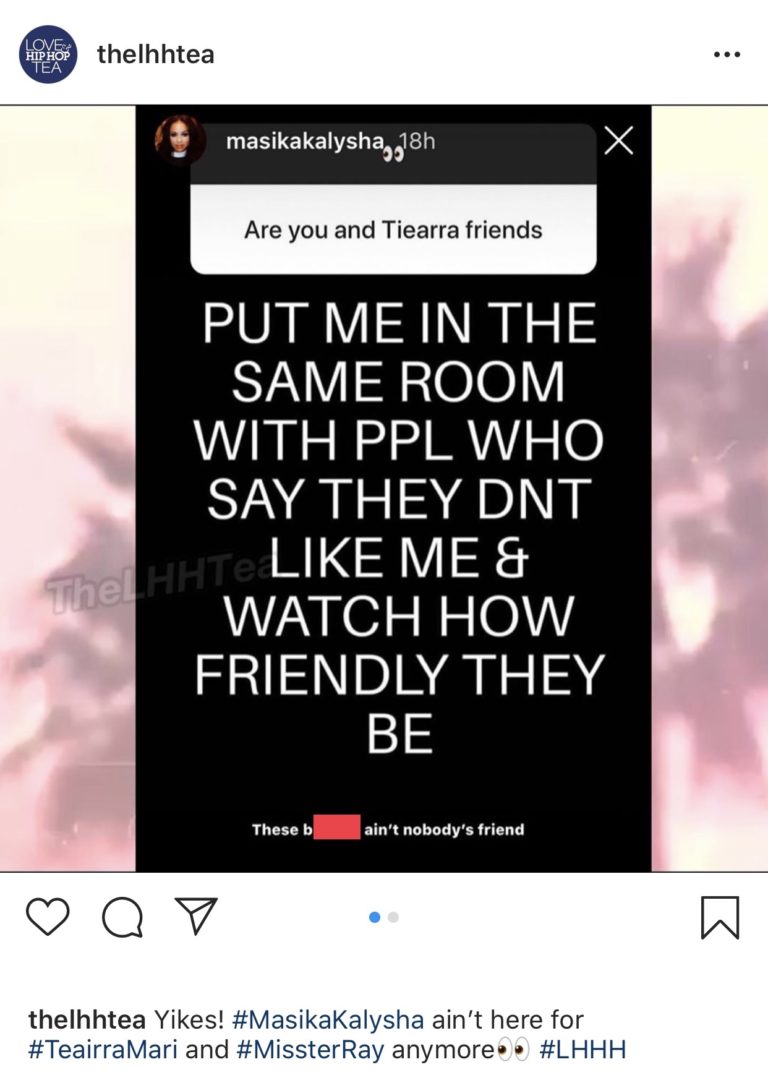
Task: Open the #MasikaKalysha hashtag
Action: [328, 1019]
